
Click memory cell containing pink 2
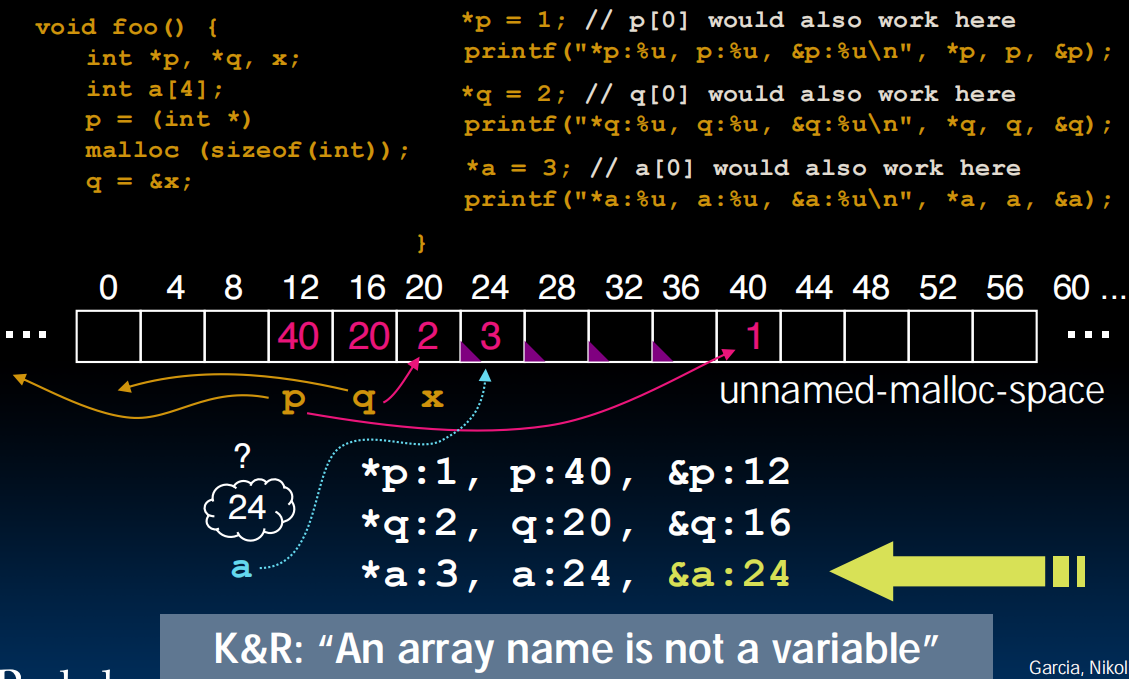428,336
